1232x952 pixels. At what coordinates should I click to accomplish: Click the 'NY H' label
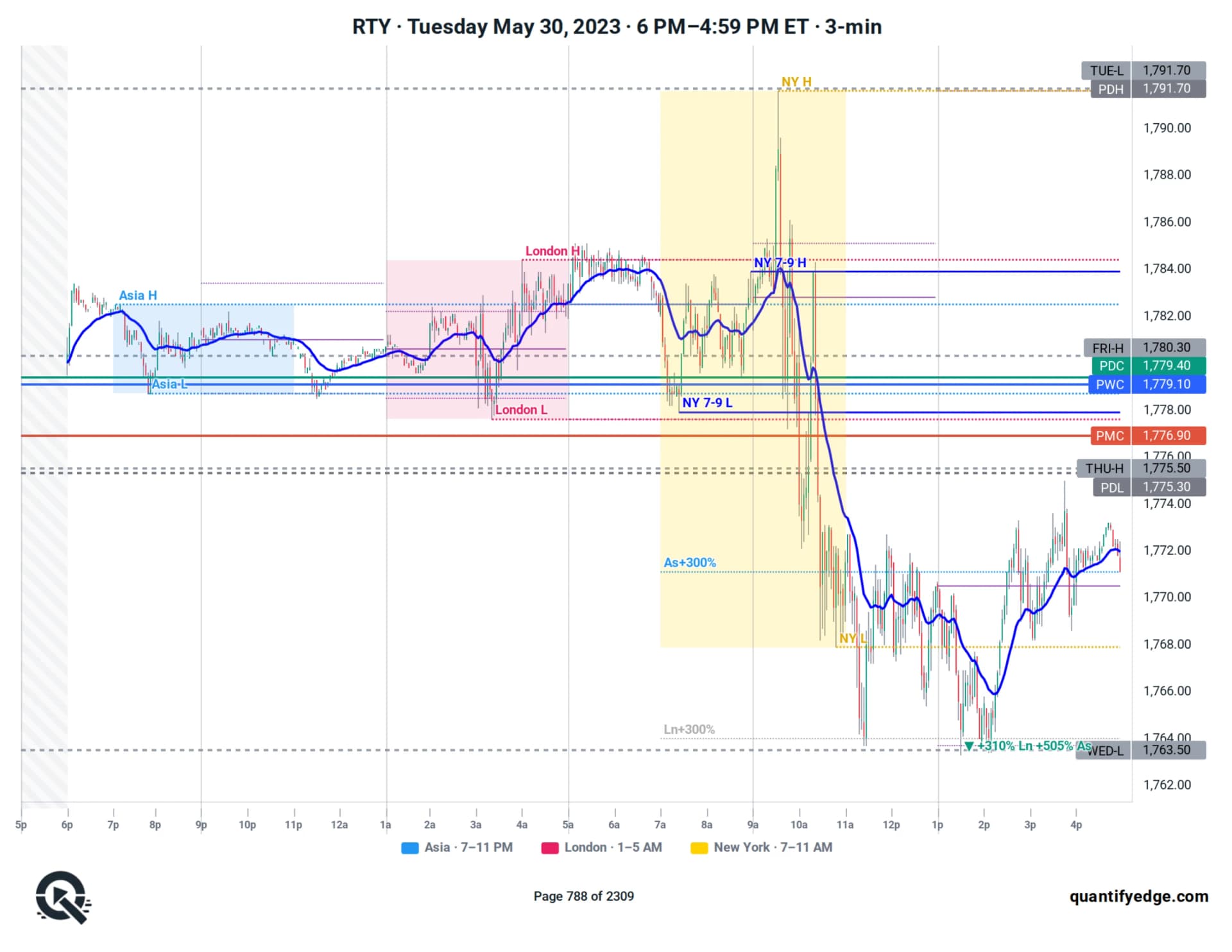tap(796, 82)
